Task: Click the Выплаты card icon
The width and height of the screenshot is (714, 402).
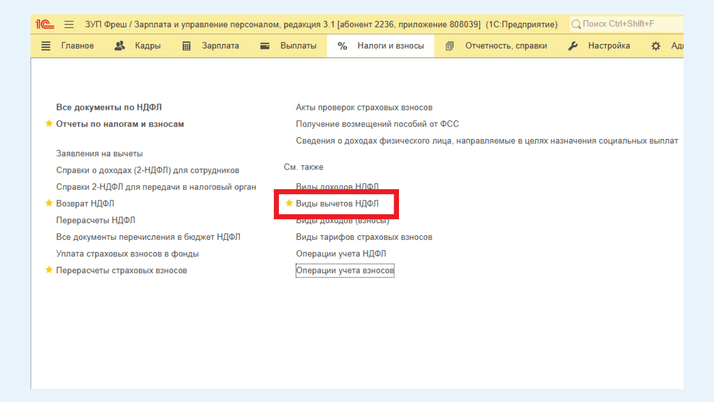Action: (x=265, y=46)
